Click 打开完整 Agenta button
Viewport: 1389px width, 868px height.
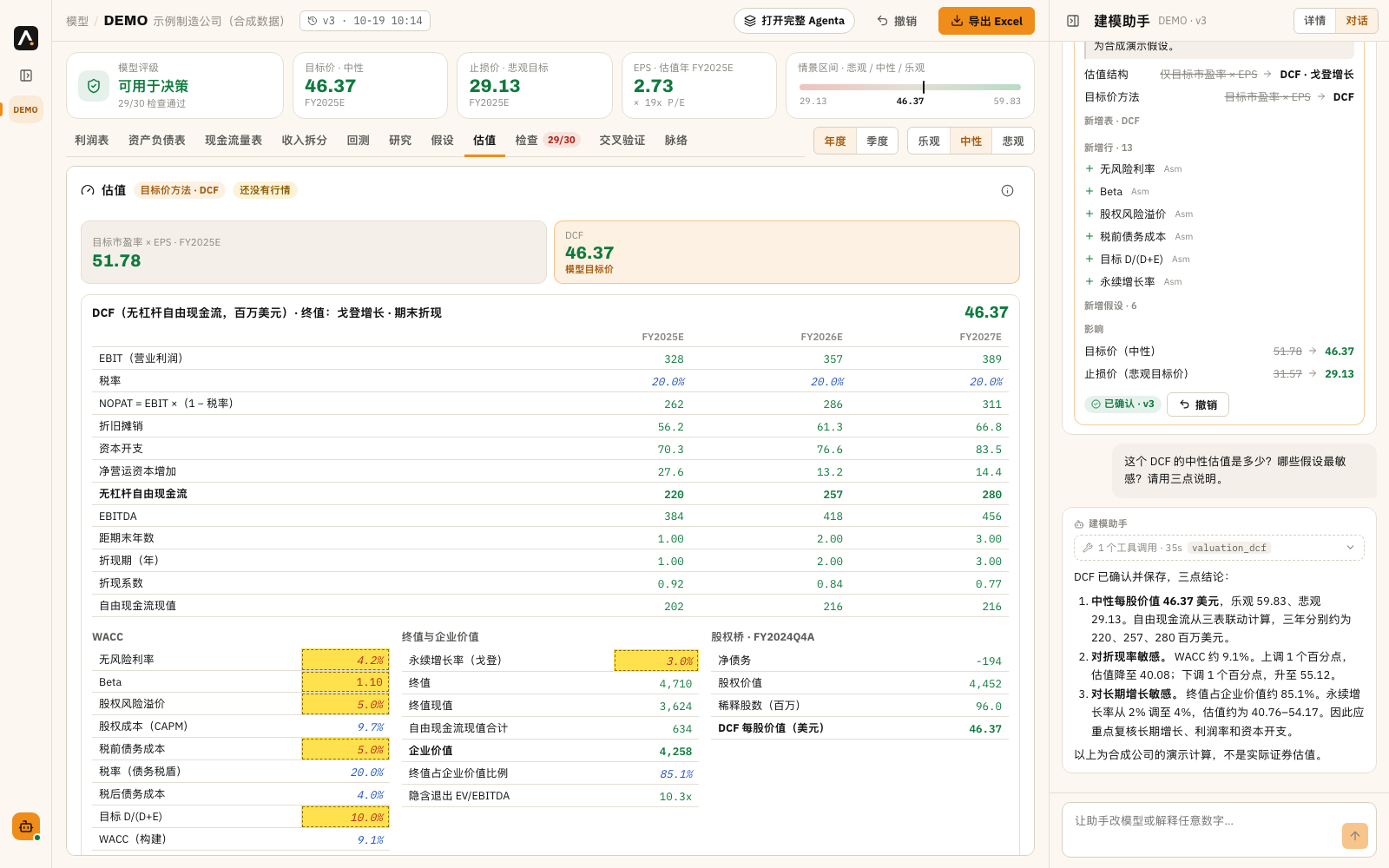tap(794, 21)
